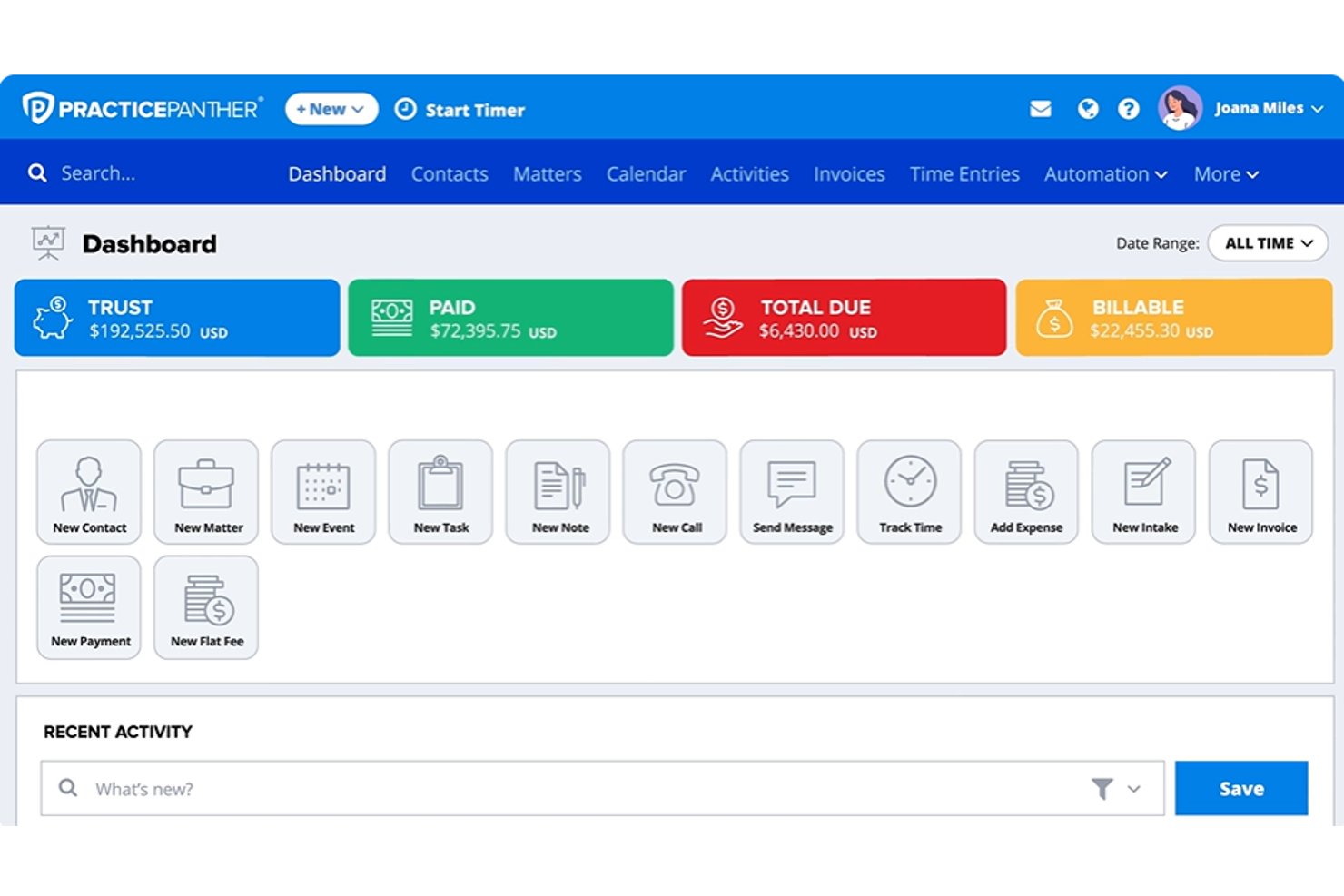Click the globe icon in the header
Screen dimensions: 1344x896
point(1088,109)
